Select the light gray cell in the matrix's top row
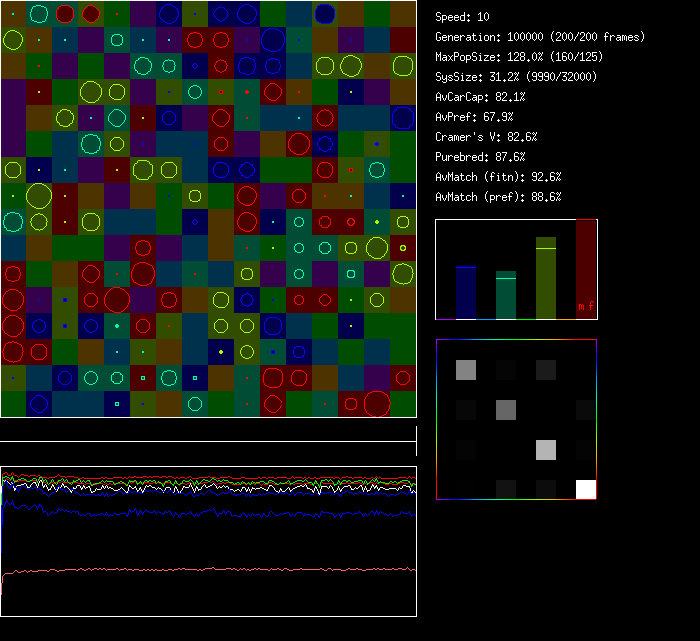Viewport: 700px width, 641px height. click(x=466, y=370)
